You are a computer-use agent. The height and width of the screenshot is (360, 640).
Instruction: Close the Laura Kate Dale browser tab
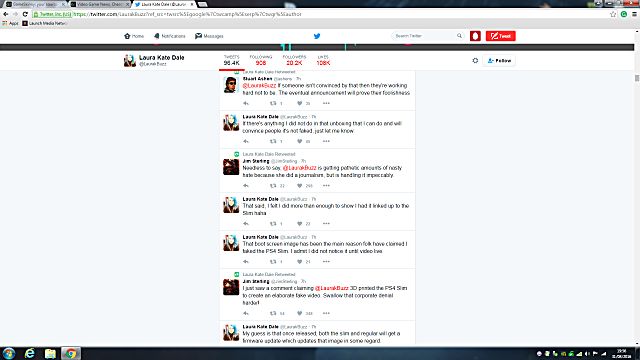tap(192, 4)
